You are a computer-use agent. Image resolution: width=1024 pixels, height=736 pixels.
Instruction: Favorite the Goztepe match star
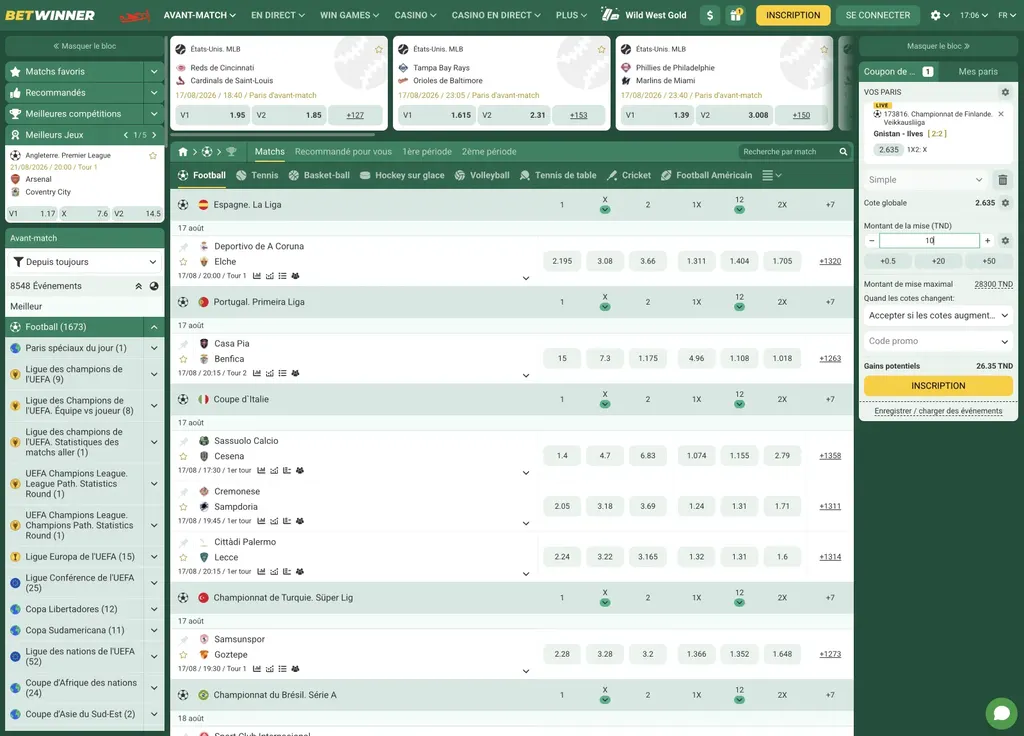(x=184, y=654)
